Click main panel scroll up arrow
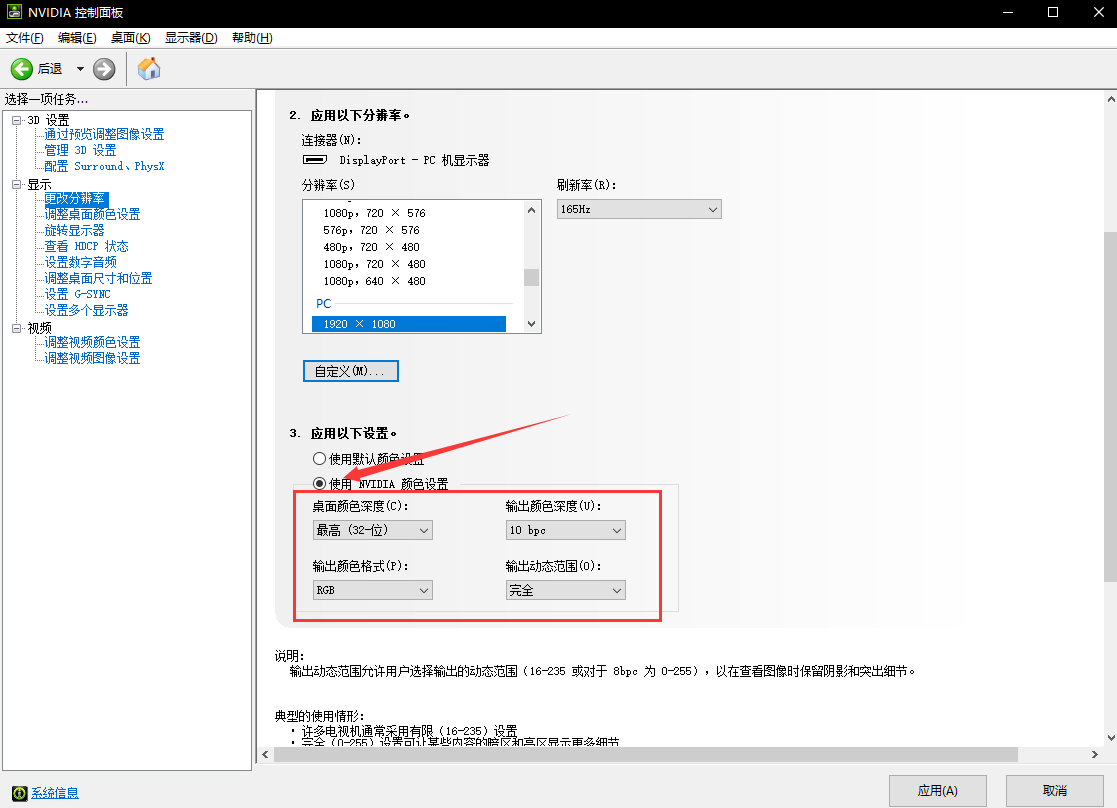The image size is (1117, 808). tap(1111, 99)
